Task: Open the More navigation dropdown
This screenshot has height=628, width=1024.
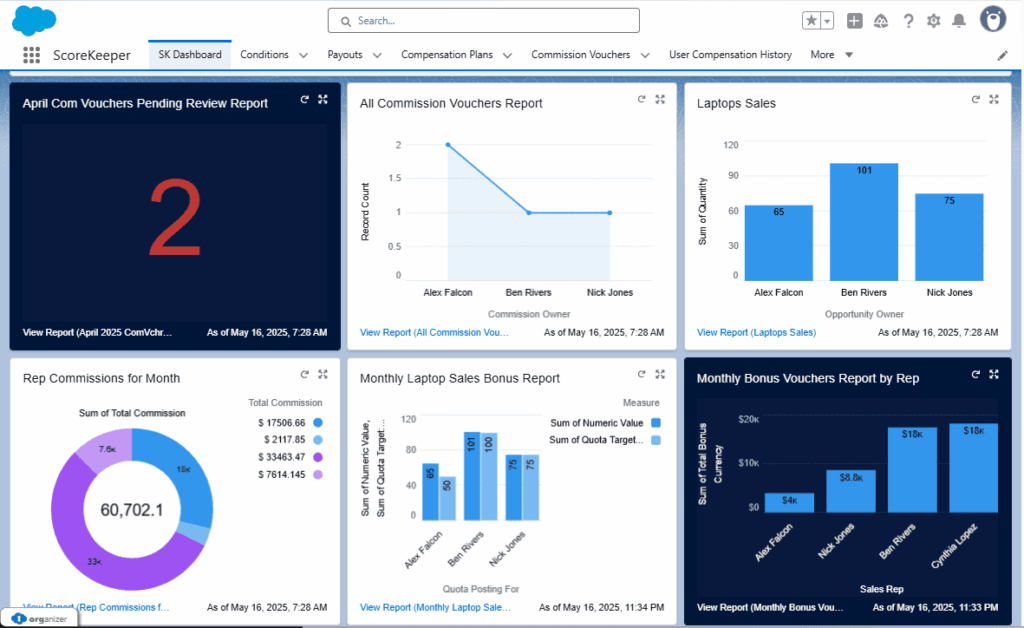Action: point(832,55)
